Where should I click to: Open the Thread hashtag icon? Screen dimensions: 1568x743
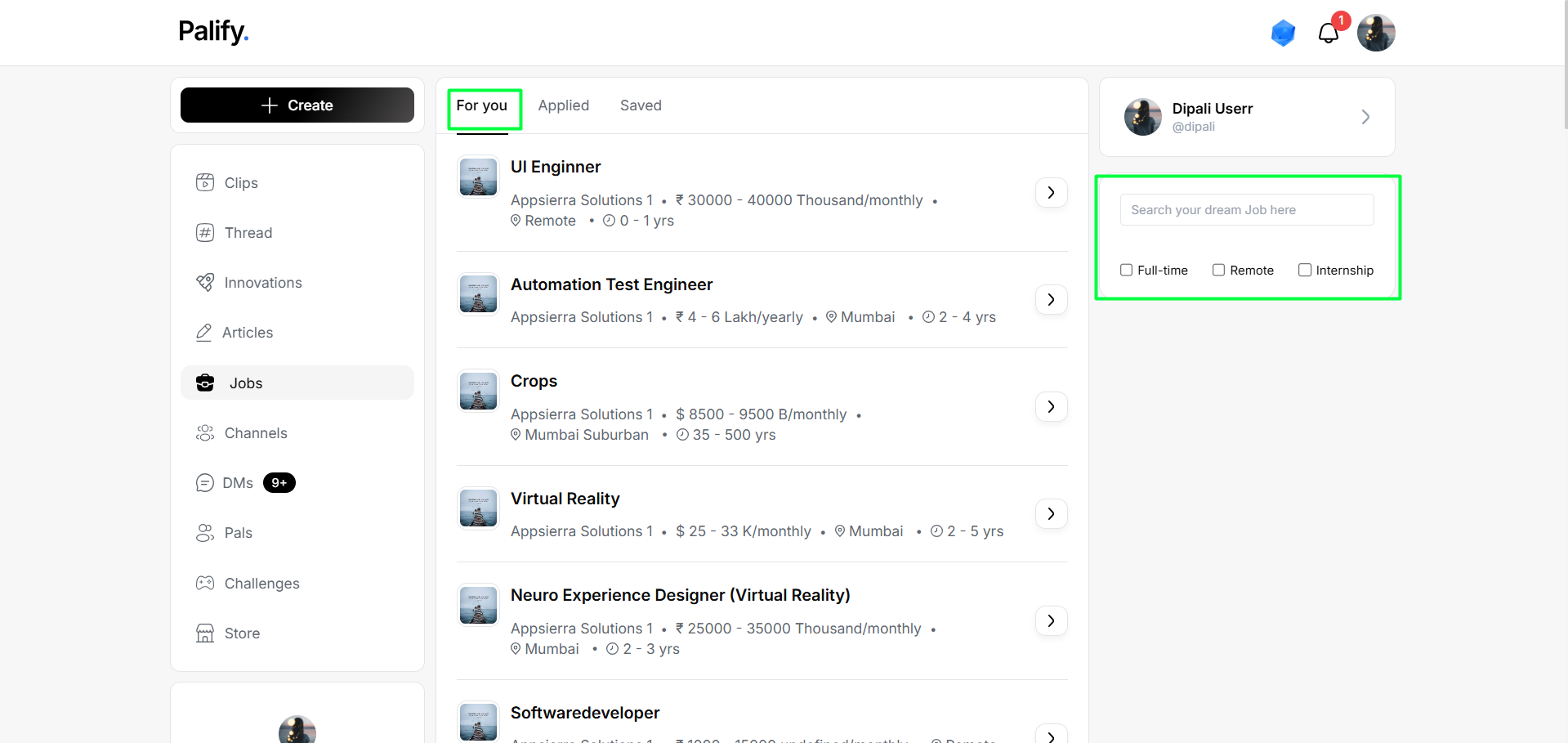coord(205,232)
